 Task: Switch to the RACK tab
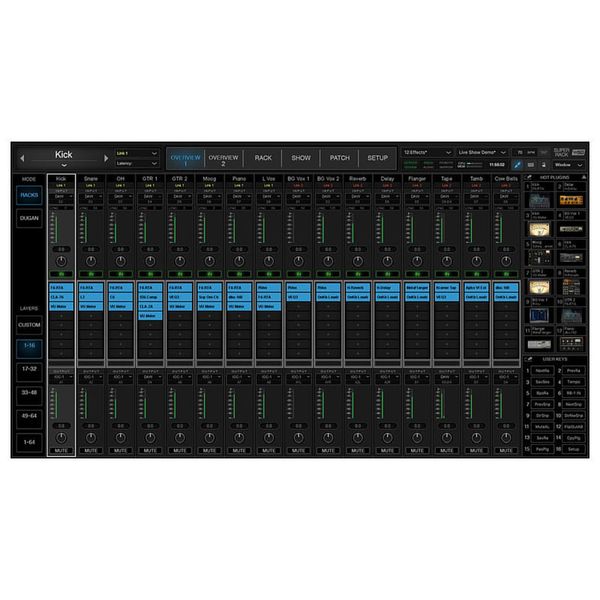pyautogui.click(x=263, y=158)
